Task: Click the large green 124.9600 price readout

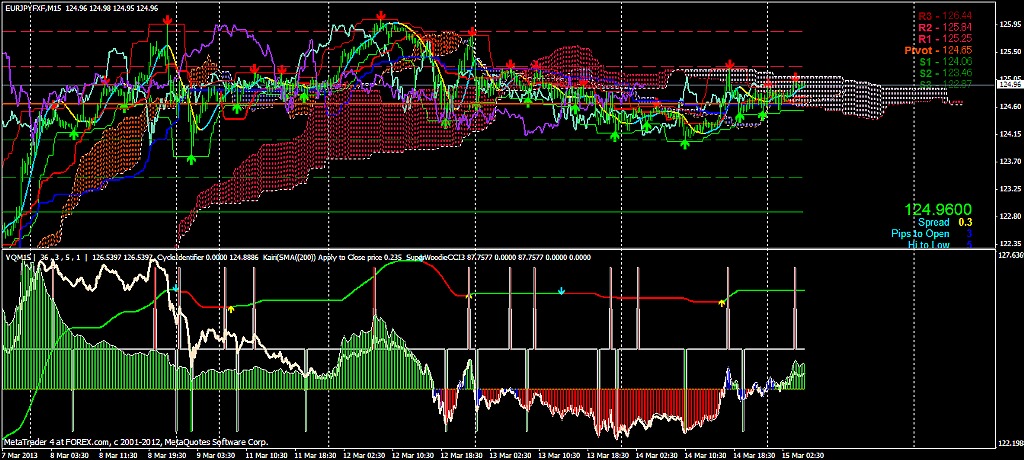Action: coord(938,210)
